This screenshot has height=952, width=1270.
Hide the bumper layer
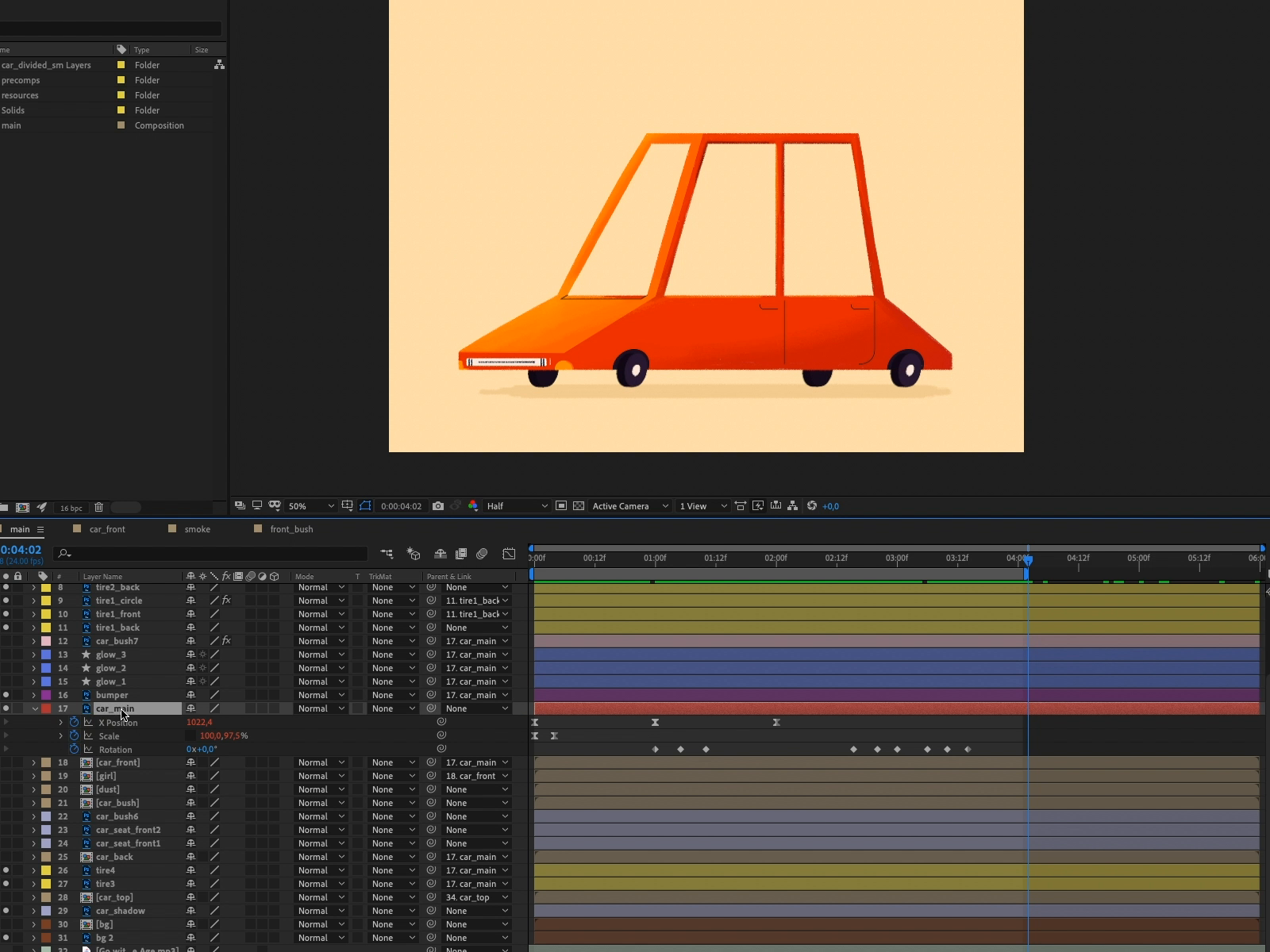(x=6, y=695)
